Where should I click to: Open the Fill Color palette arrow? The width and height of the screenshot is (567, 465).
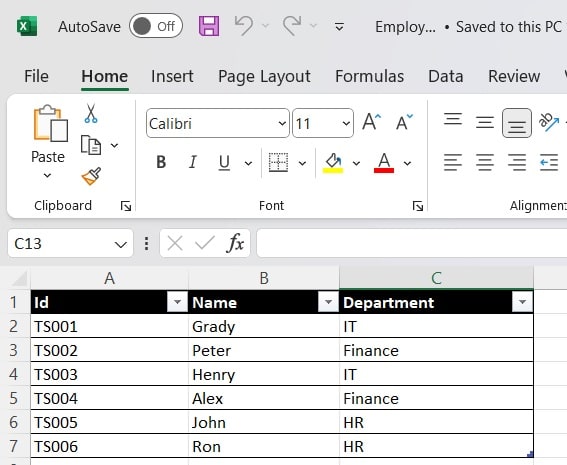coord(357,163)
